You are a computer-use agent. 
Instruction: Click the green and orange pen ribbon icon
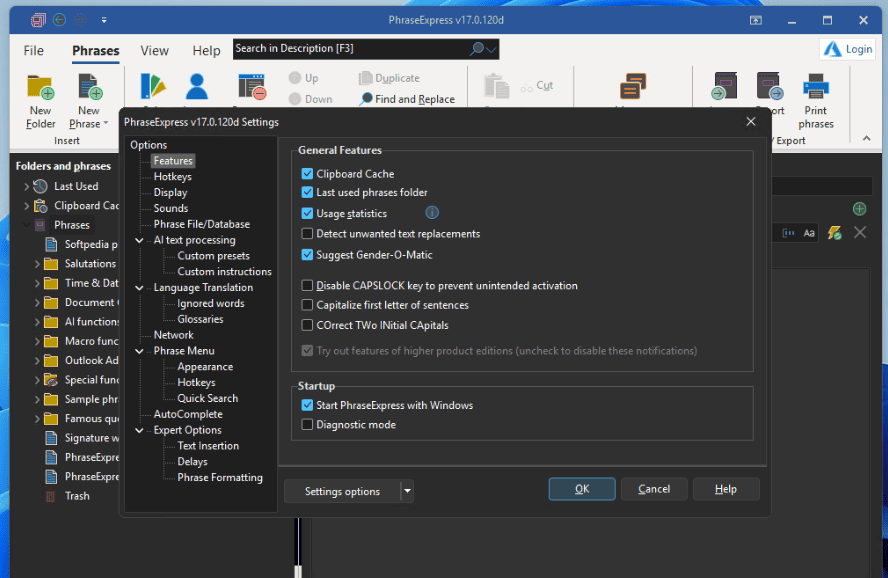click(152, 87)
